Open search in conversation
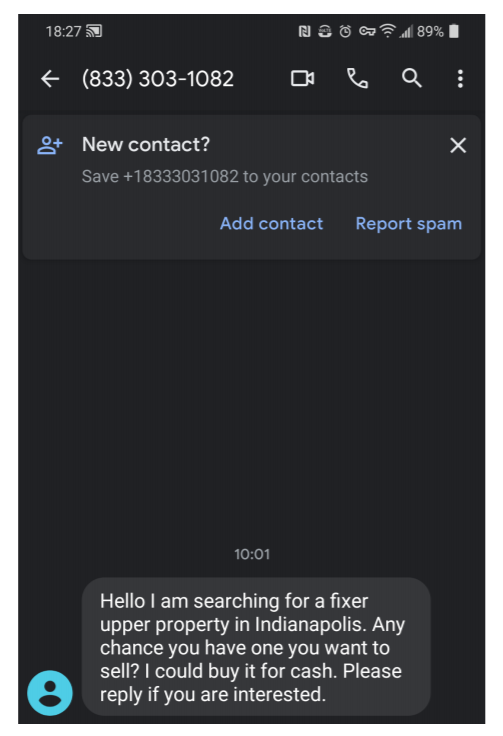This screenshot has width=503, height=736. (412, 78)
